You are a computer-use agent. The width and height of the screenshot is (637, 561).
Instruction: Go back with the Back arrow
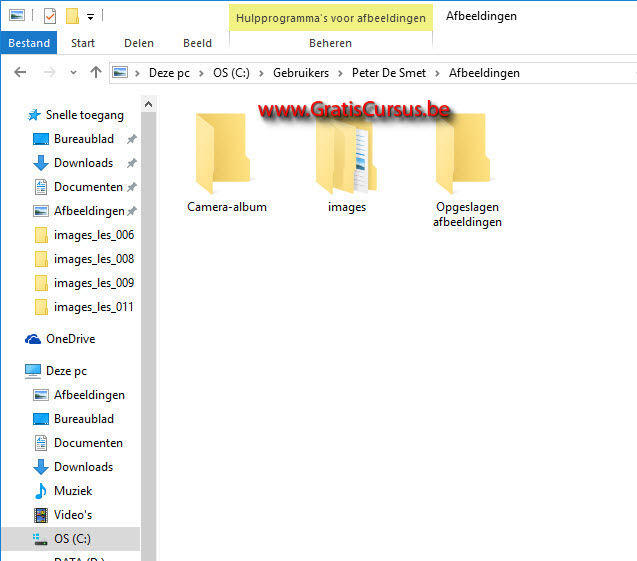(20, 73)
